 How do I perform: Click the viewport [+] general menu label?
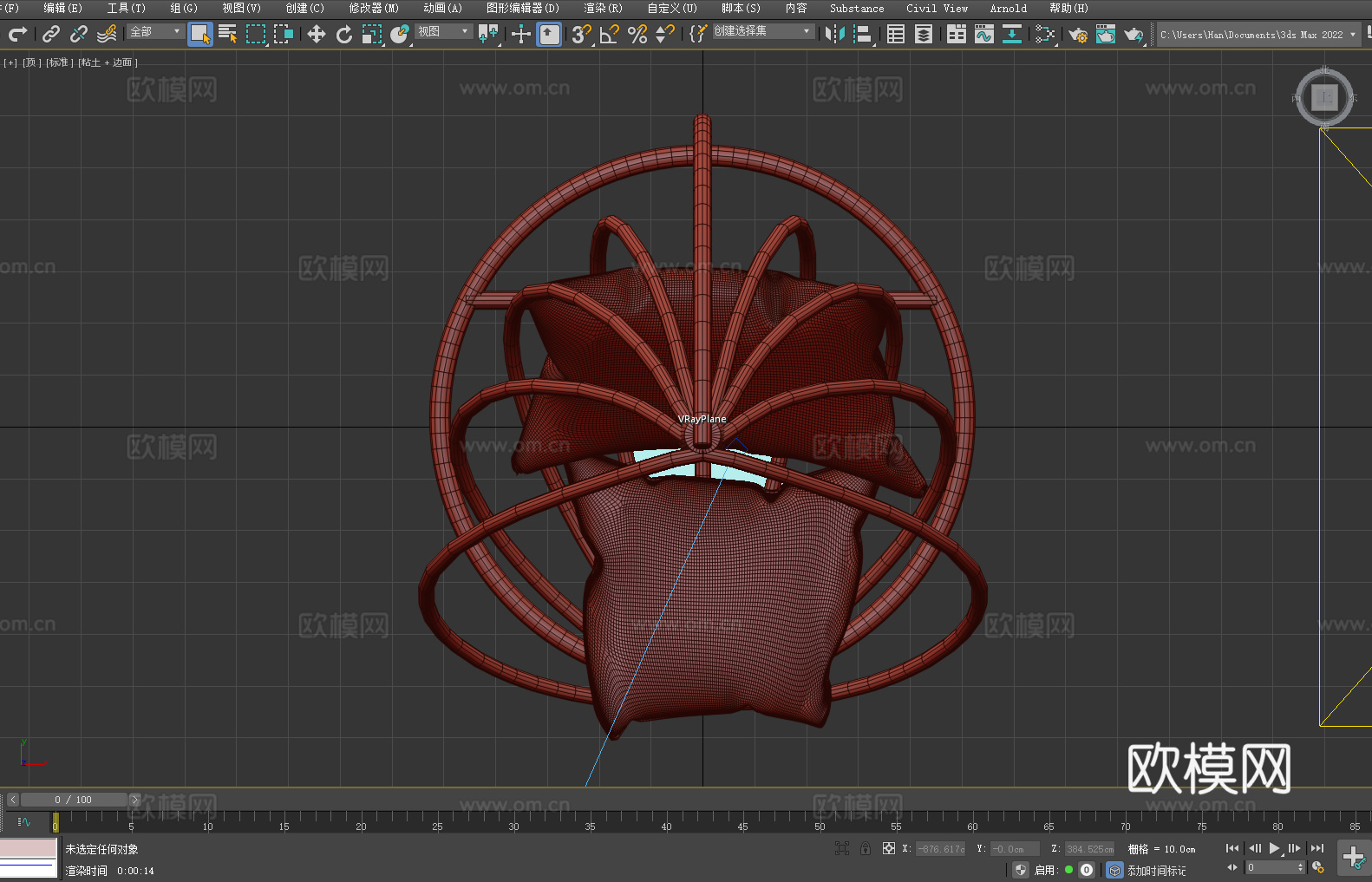click(x=10, y=62)
